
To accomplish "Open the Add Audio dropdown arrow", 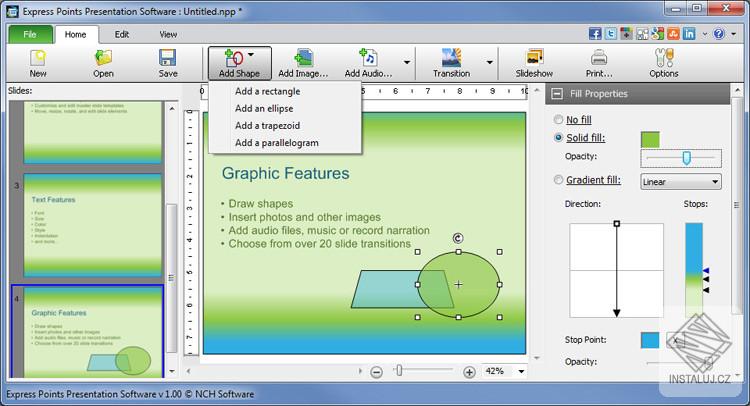I will click(x=407, y=63).
